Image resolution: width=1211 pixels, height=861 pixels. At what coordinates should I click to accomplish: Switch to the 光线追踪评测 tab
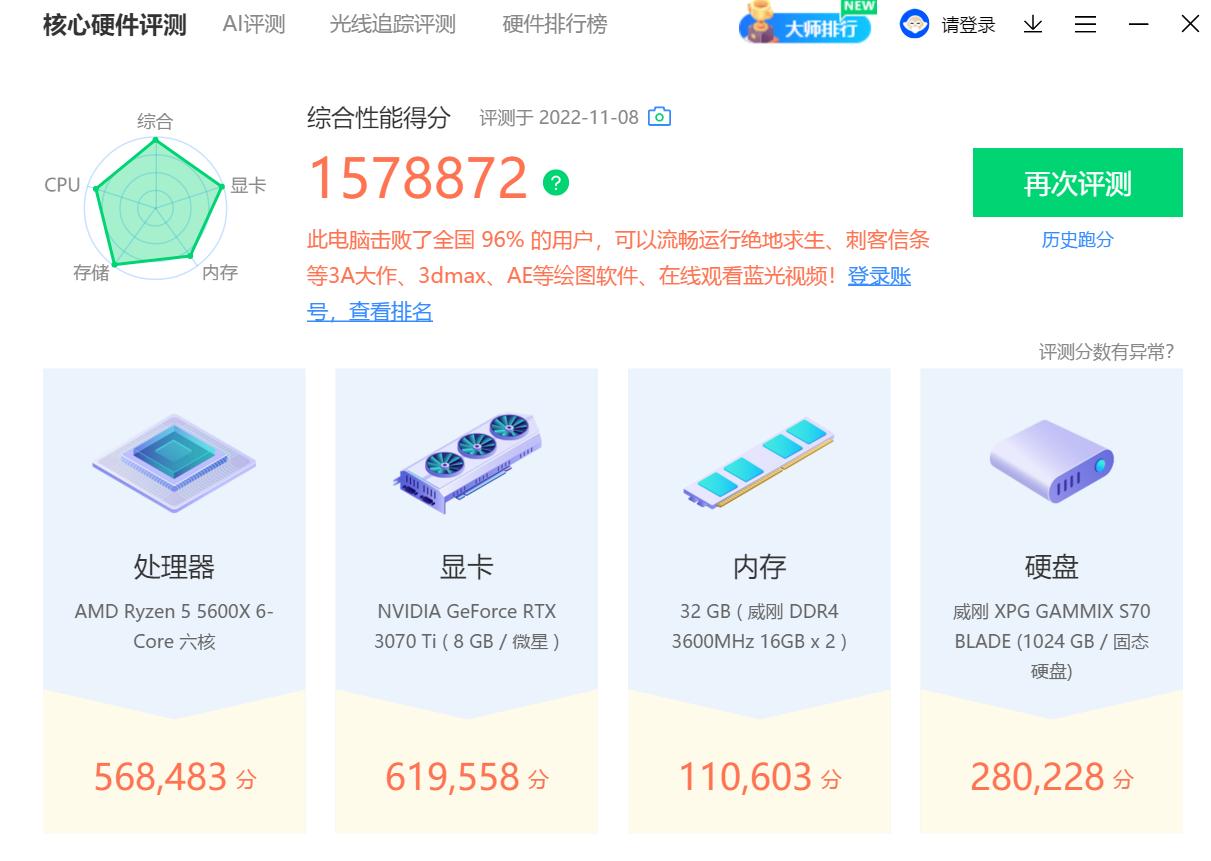point(392,24)
